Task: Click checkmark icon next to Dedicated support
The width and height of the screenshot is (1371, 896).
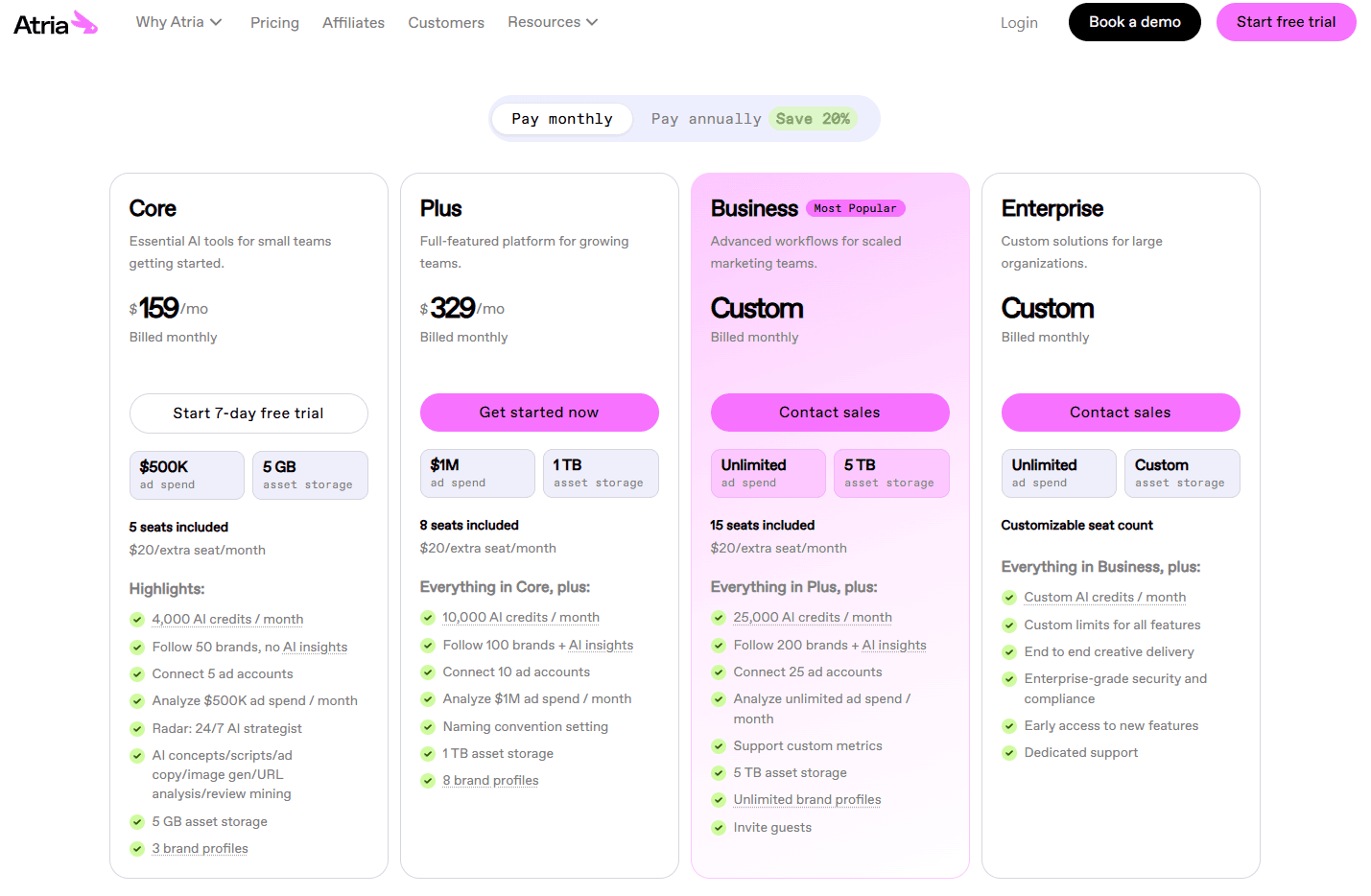Action: [1009, 753]
